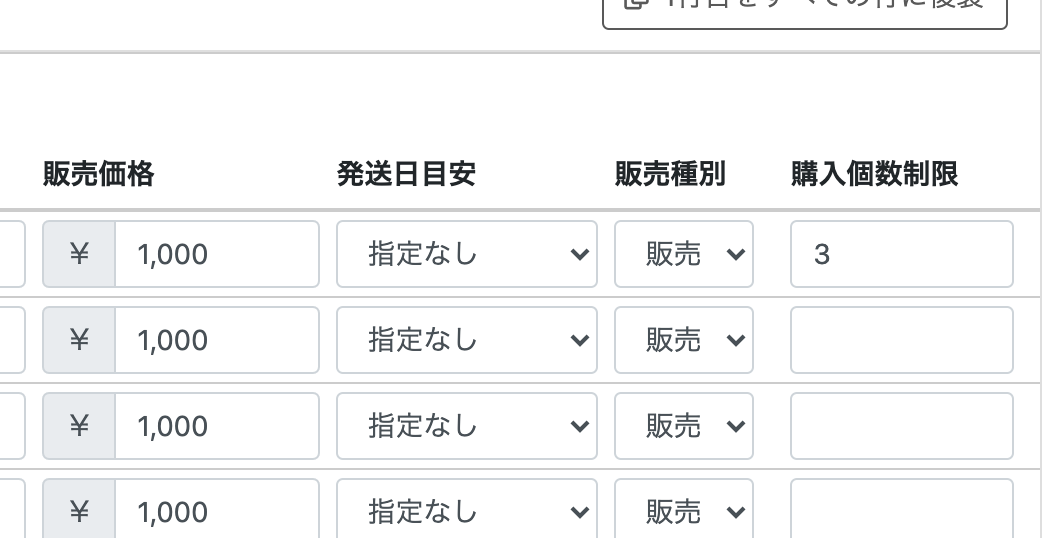Click the ¥ symbol in the first row
1042x538 pixels.
tap(79, 254)
